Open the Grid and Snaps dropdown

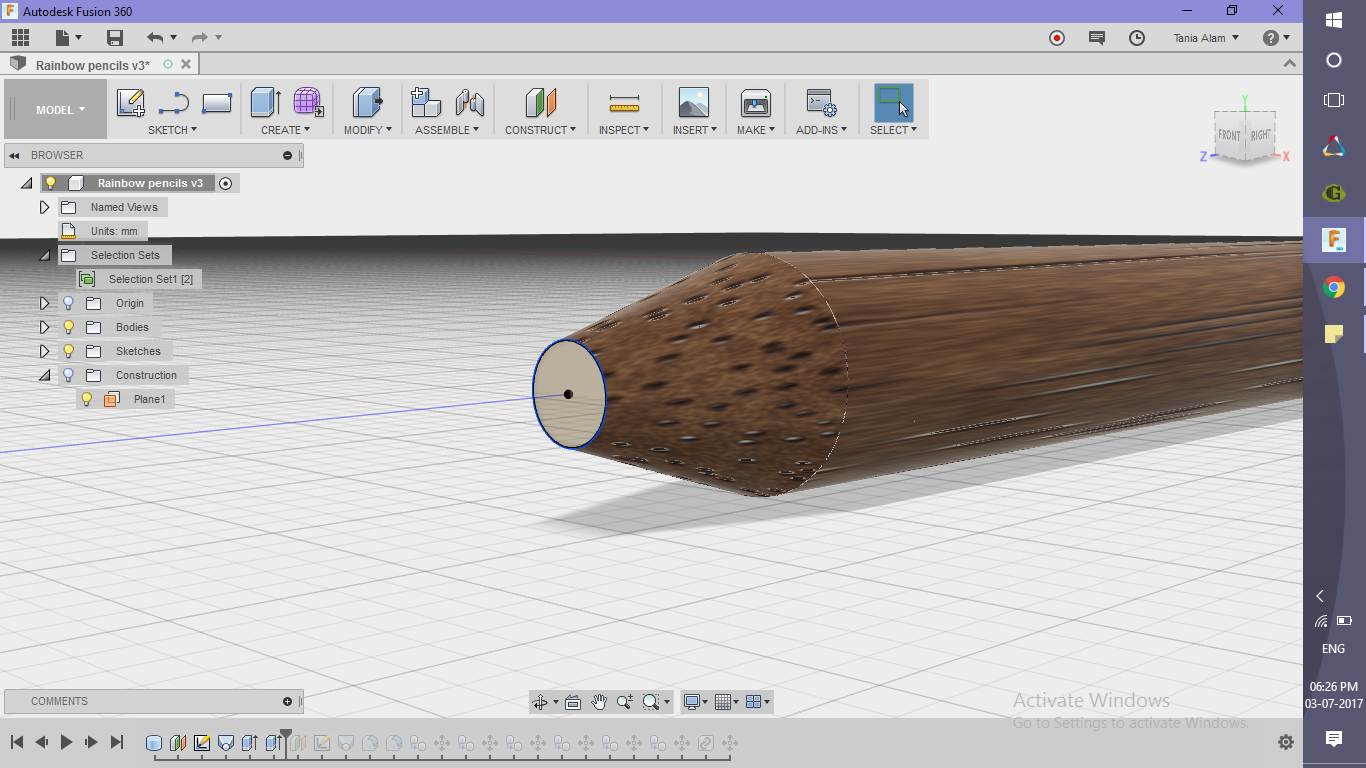tap(728, 702)
